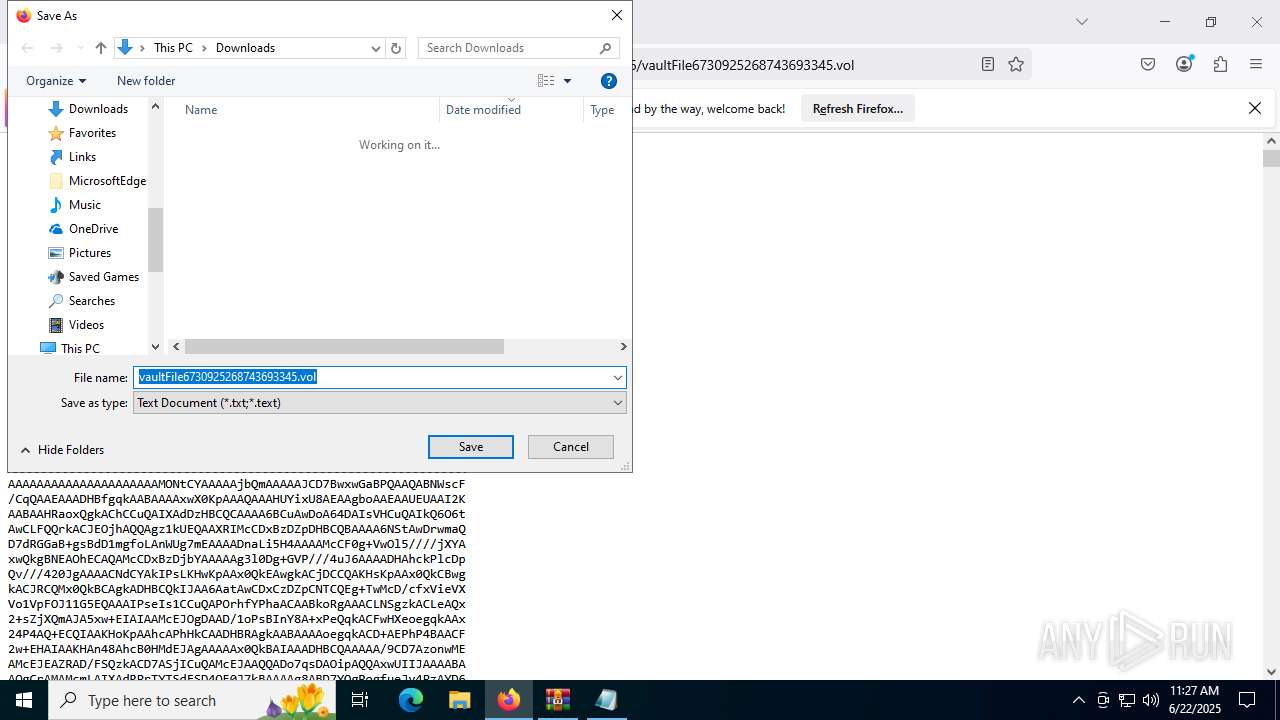Open the Windows Start menu
Viewport: 1280px width, 720px height.
[23, 700]
